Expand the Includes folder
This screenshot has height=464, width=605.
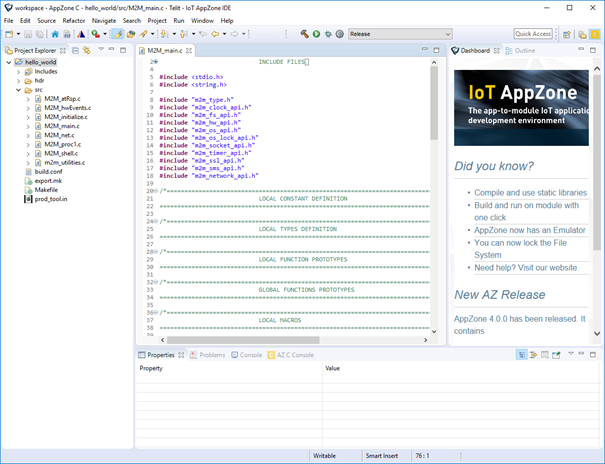[x=18, y=72]
